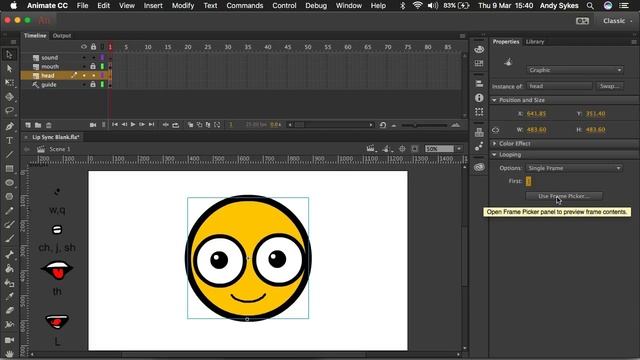This screenshot has width=640, height=360.
Task: Collapse the Looping section
Action: coord(494,155)
